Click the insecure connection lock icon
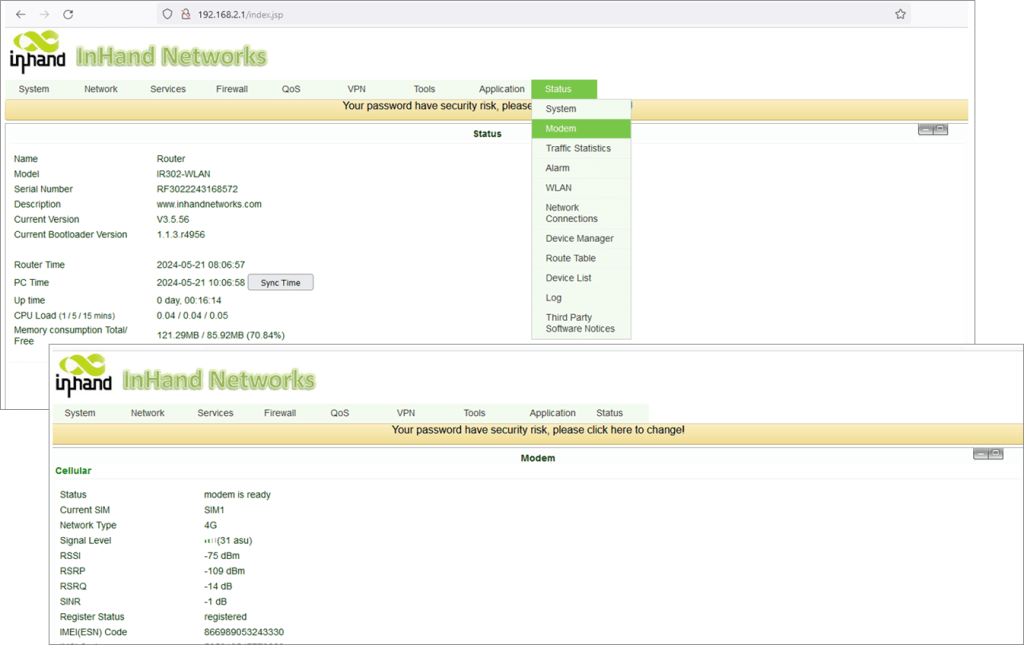 coord(185,14)
